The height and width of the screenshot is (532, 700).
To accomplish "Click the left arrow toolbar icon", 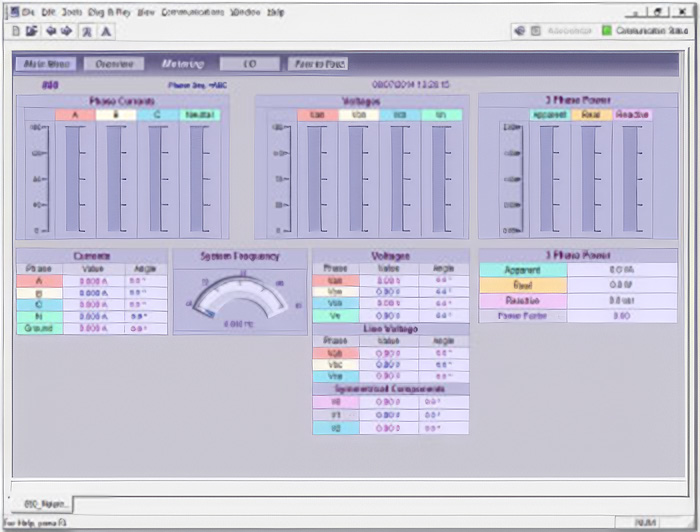I will (51, 31).
